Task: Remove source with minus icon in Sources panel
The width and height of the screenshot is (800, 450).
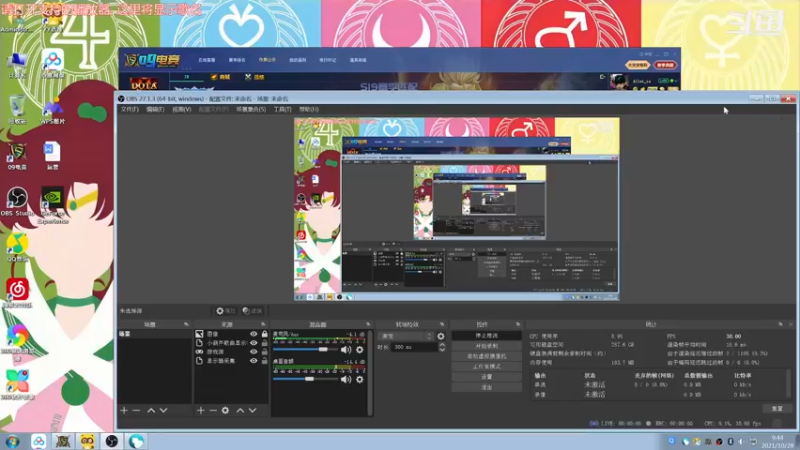Action: point(213,410)
